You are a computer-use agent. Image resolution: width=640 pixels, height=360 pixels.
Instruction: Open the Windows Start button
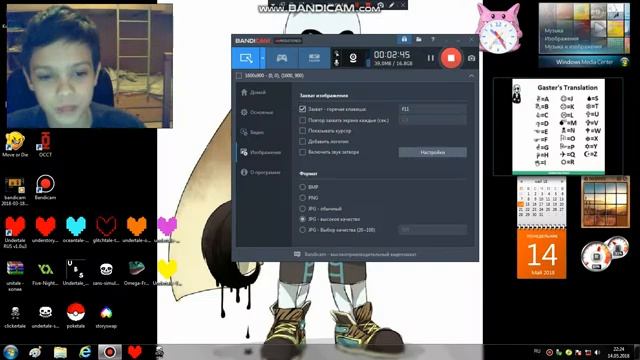(10, 352)
